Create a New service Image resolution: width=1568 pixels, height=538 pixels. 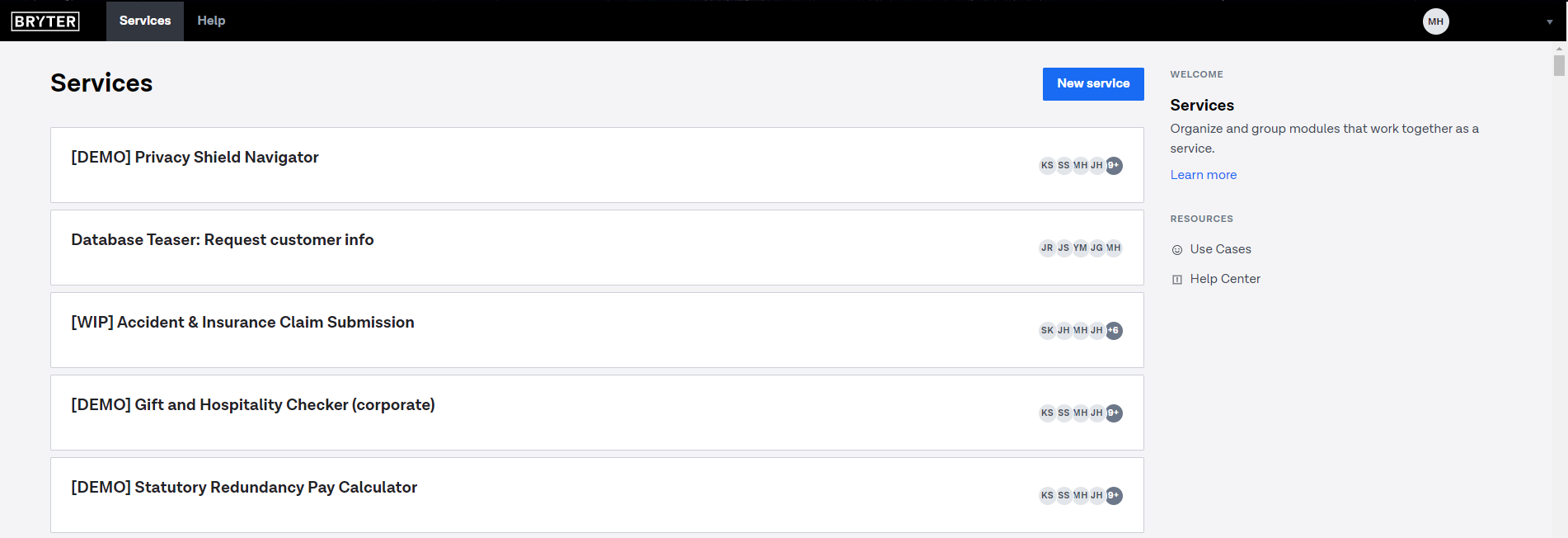(x=1093, y=84)
